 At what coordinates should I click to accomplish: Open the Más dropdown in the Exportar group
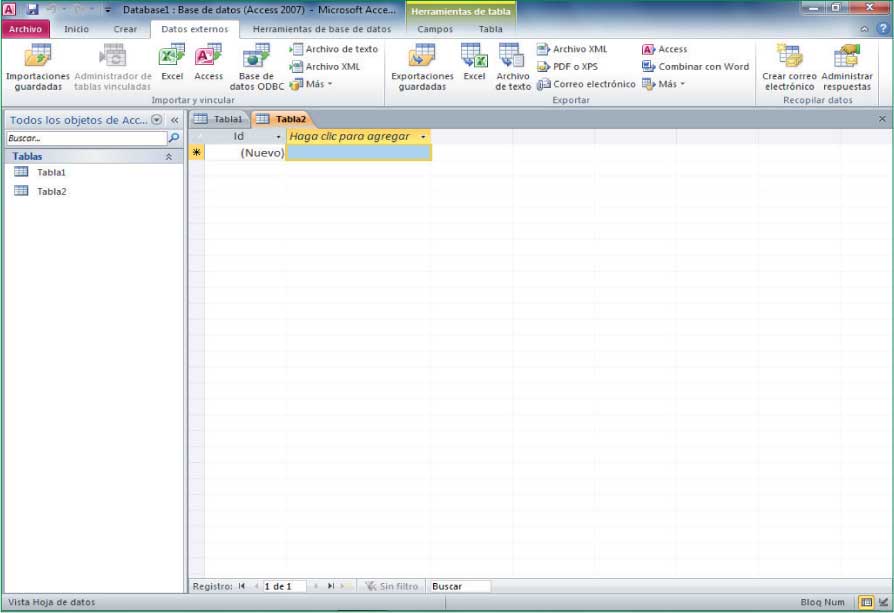[x=664, y=84]
